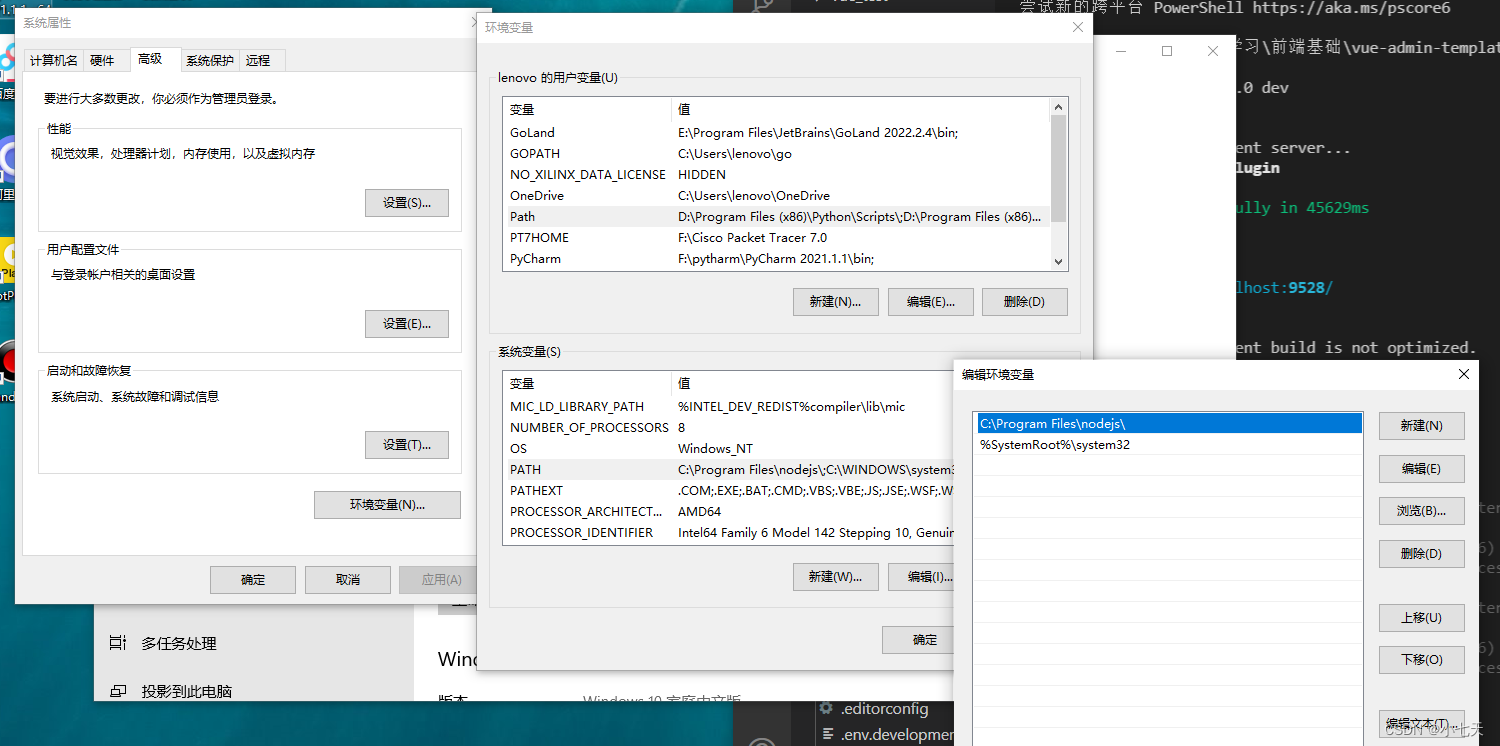Select the GOPATH user variable row

click(x=778, y=153)
